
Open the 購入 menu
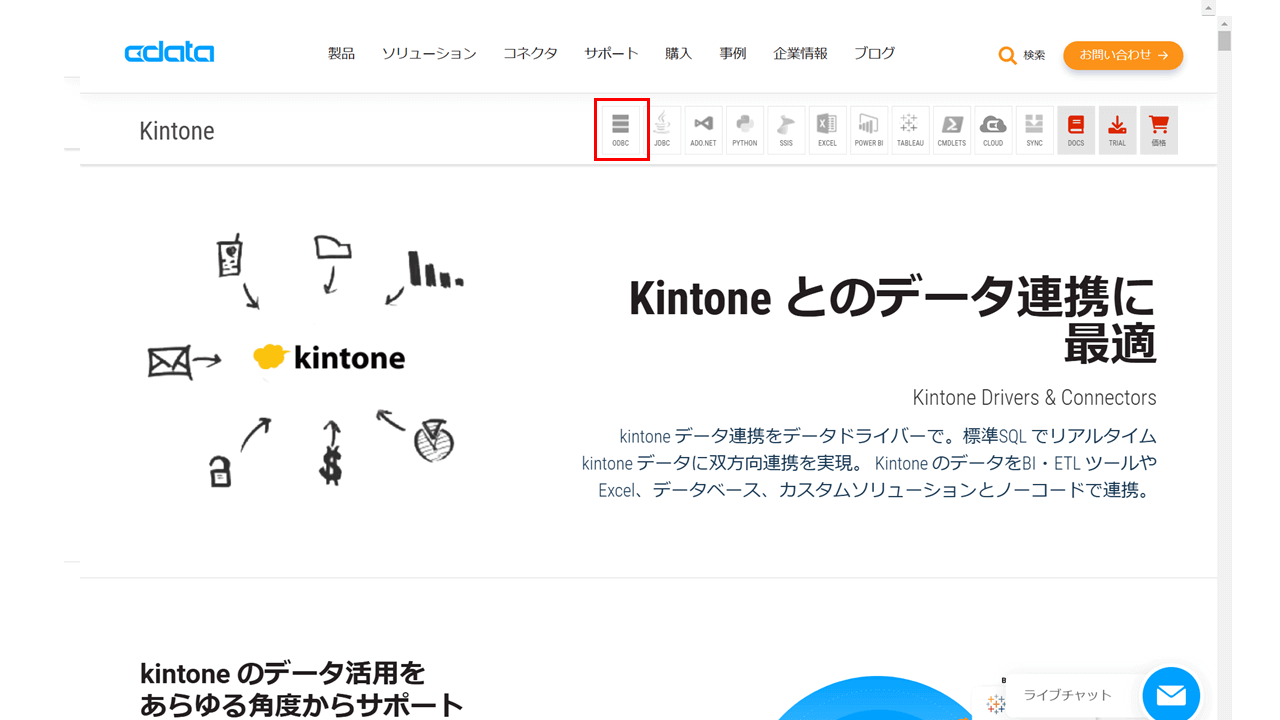point(679,54)
